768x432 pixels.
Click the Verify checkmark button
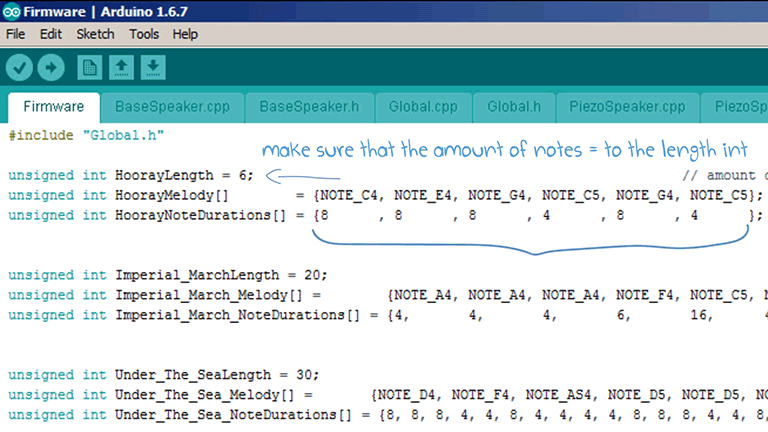20,68
